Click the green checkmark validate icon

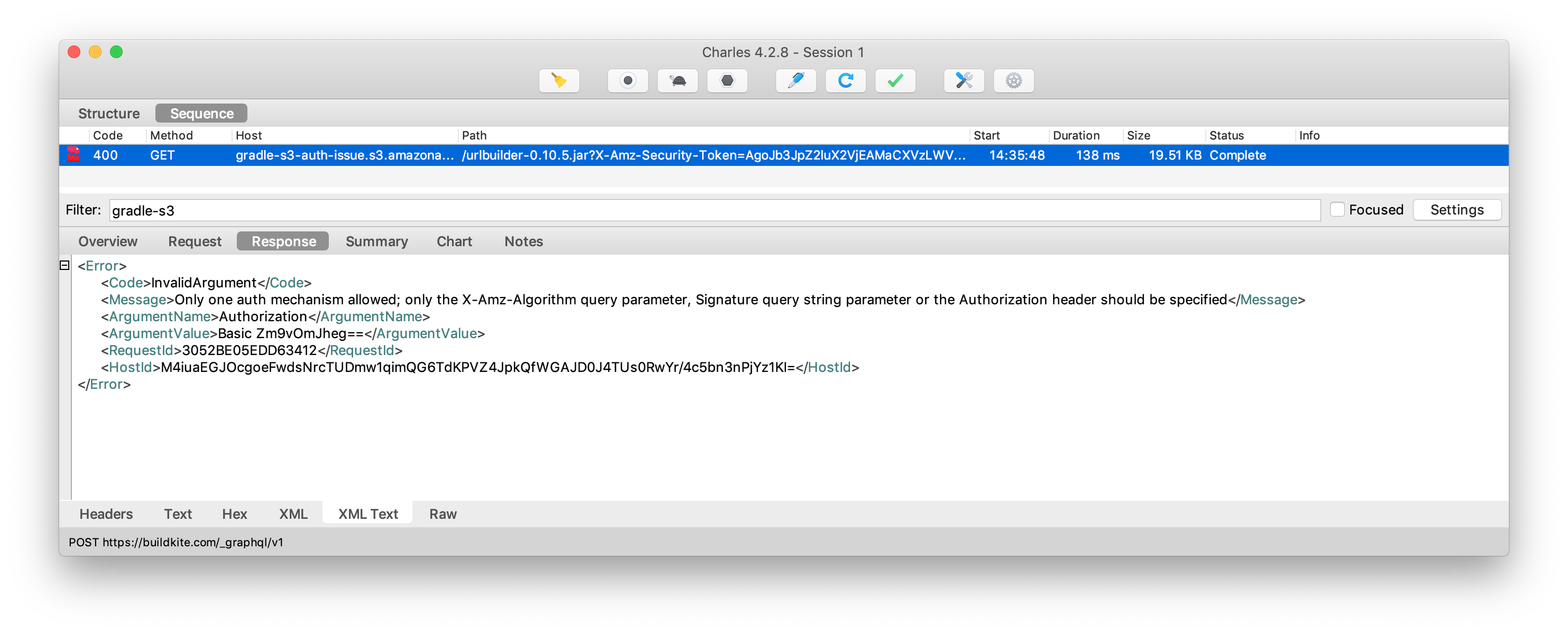pos(895,80)
